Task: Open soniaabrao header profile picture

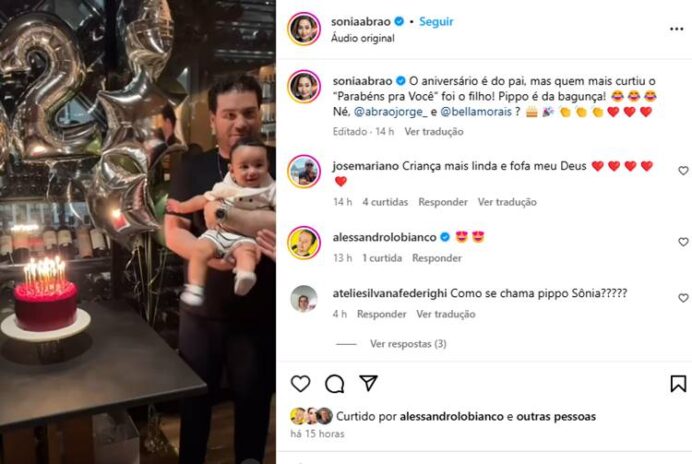Action: (x=304, y=29)
